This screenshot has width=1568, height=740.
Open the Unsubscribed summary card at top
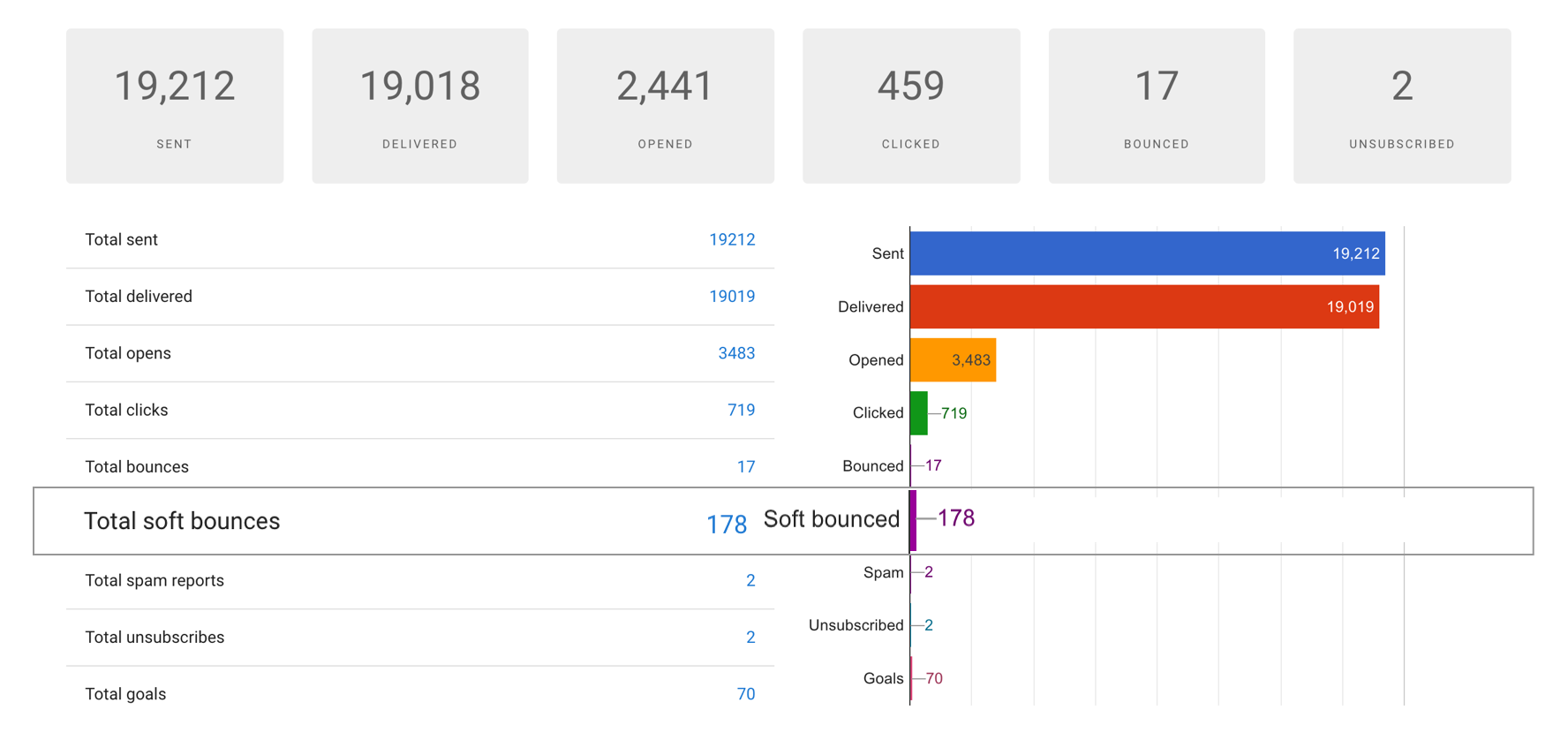pos(1402,106)
